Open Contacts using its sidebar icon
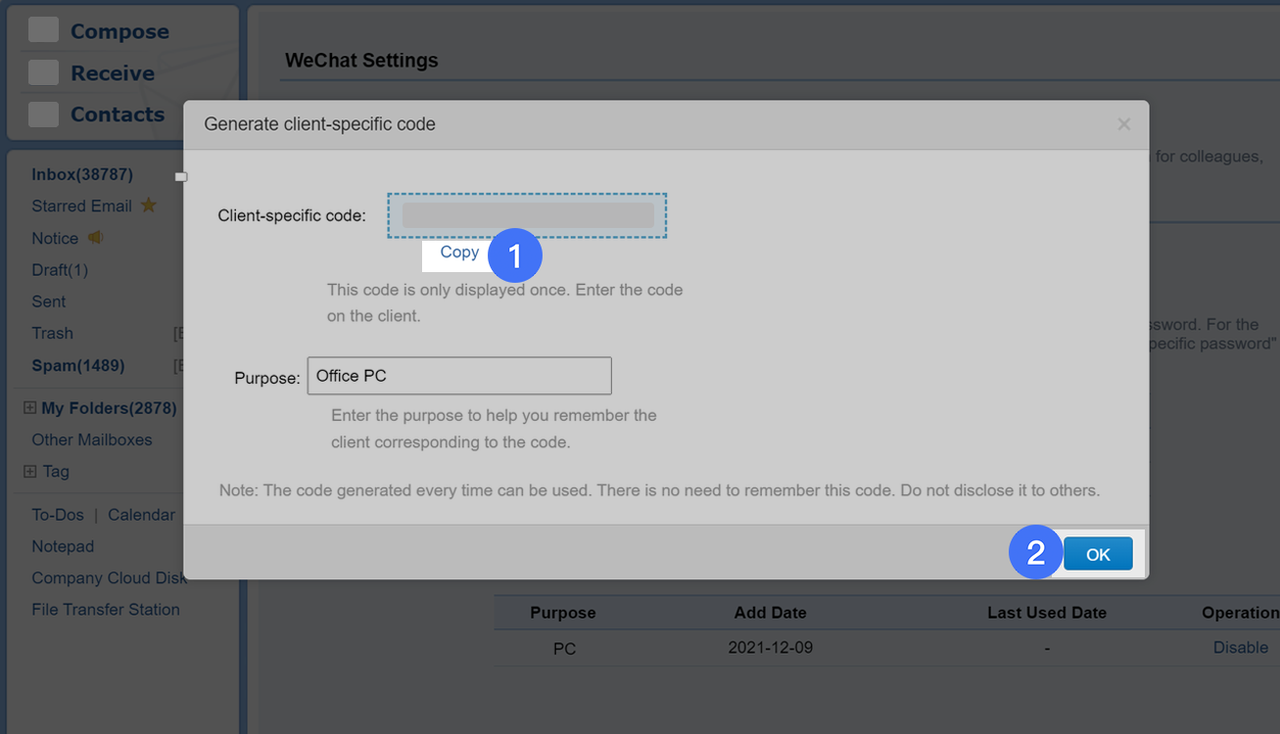Viewport: 1280px width, 734px height. (43, 114)
